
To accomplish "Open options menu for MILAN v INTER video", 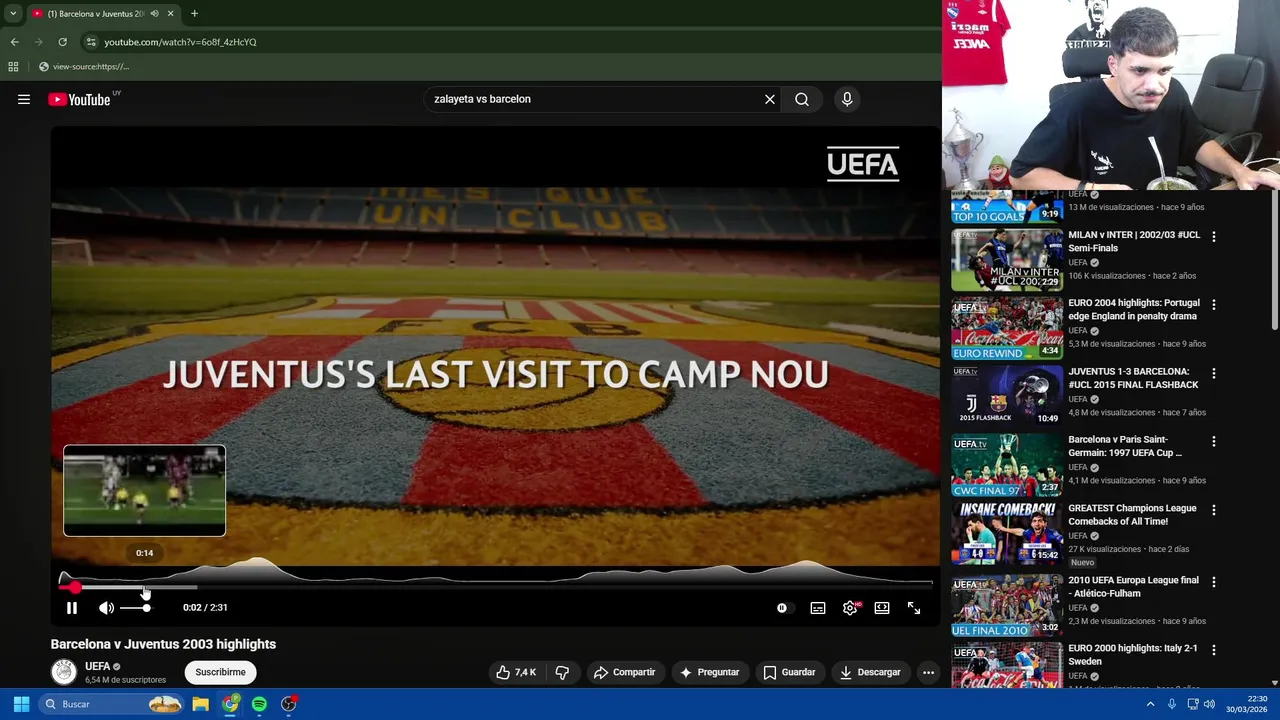I will point(1214,237).
